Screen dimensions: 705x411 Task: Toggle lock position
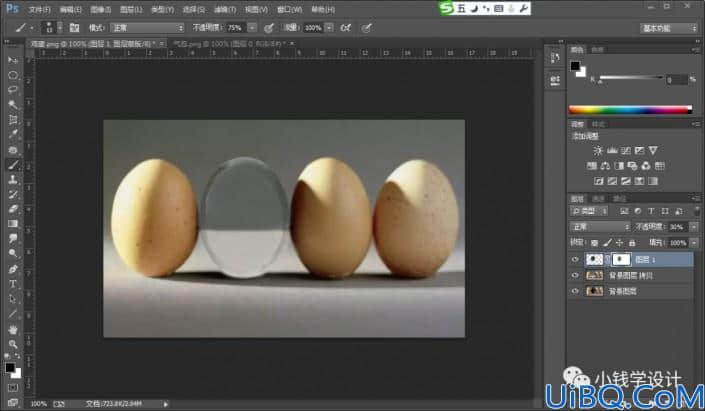(x=620, y=243)
